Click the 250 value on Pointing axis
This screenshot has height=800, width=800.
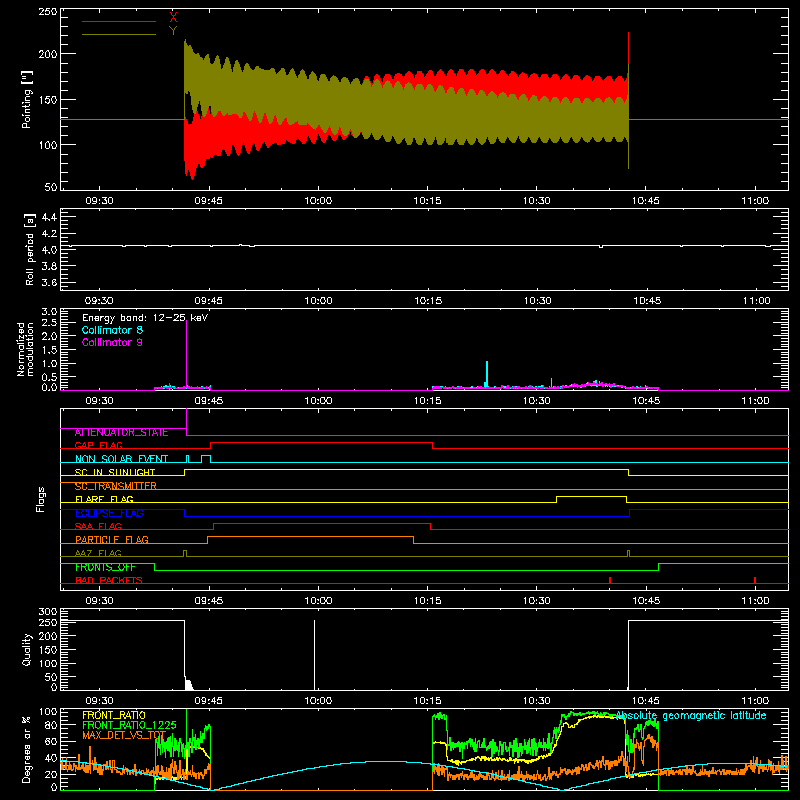pos(47,12)
